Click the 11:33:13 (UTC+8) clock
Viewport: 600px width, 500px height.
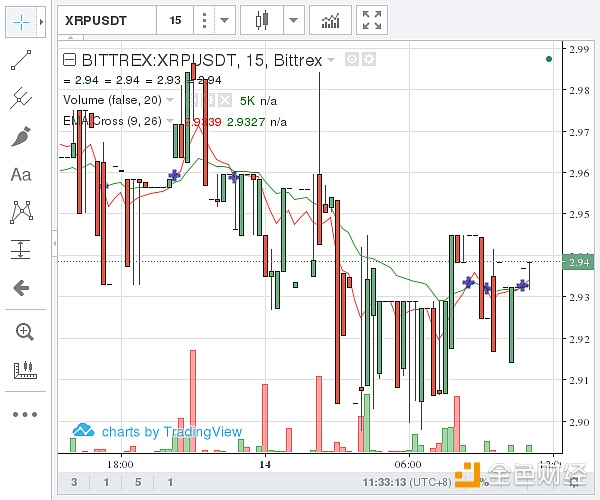coord(407,482)
